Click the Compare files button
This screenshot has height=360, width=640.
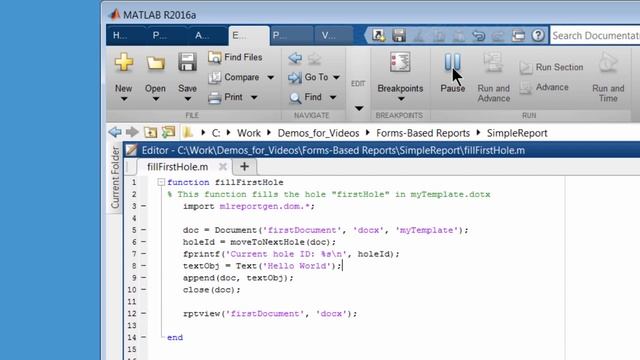[234, 78]
